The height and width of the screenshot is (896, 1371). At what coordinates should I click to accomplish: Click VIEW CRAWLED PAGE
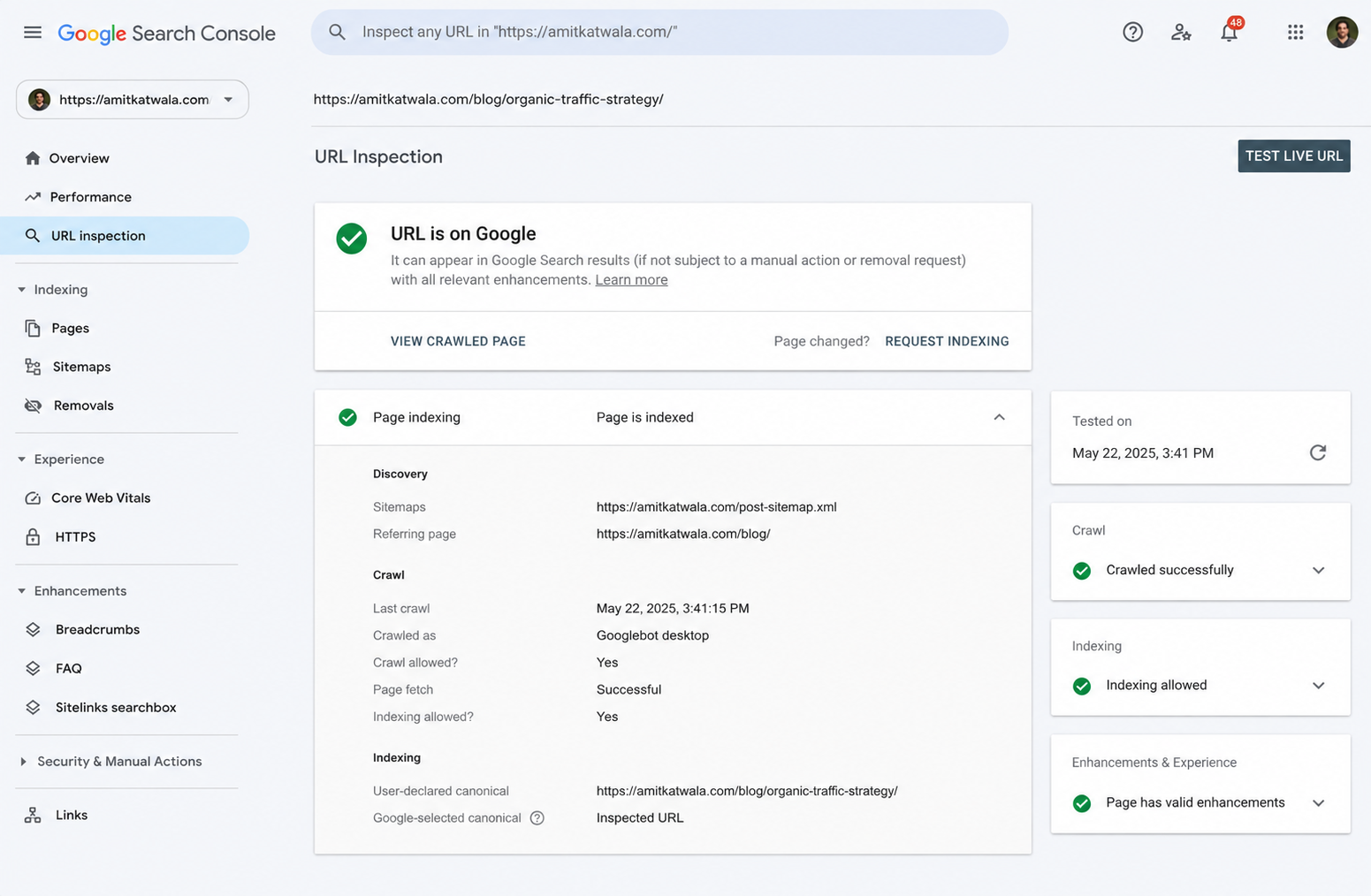point(458,341)
